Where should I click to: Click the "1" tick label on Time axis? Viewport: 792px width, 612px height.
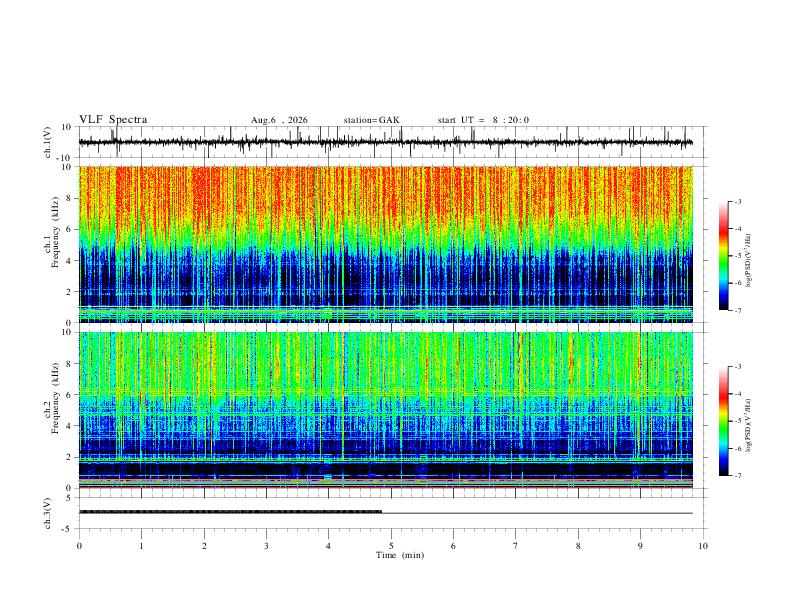(x=141, y=546)
